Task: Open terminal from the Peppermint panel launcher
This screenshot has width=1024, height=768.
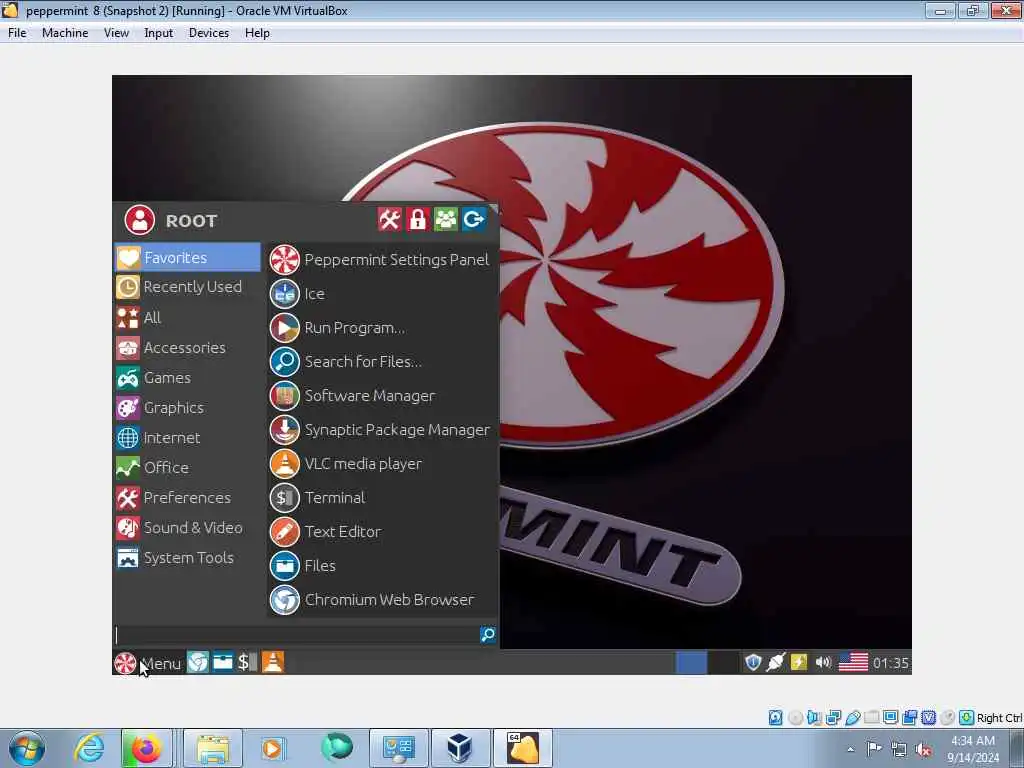Action: [x=247, y=662]
